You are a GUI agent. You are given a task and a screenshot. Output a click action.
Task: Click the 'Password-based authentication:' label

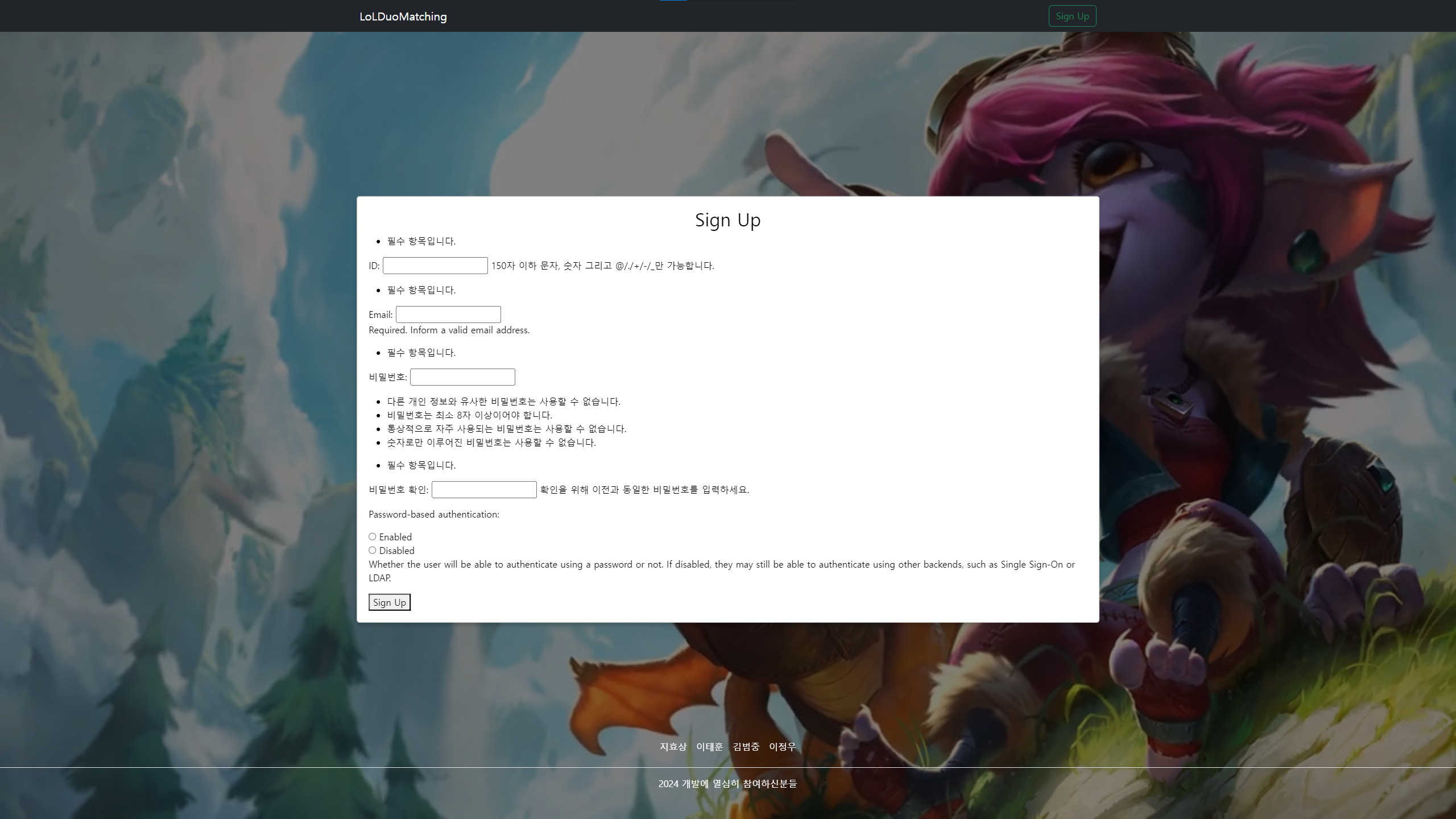[x=434, y=514]
